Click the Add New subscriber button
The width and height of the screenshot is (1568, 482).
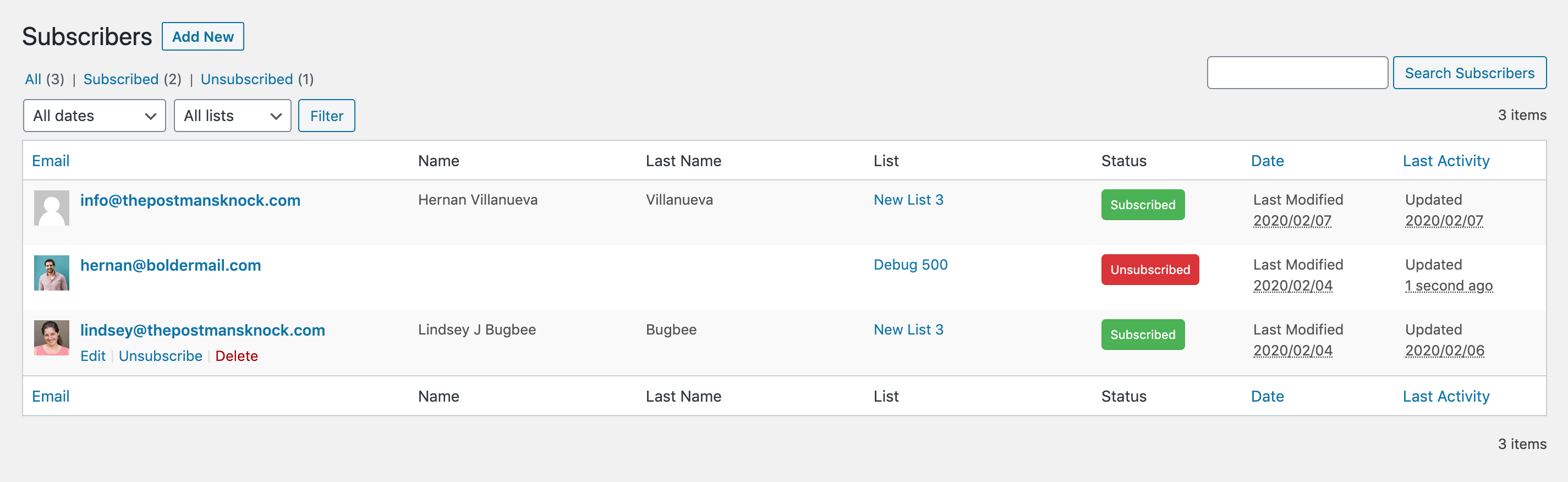click(x=202, y=36)
